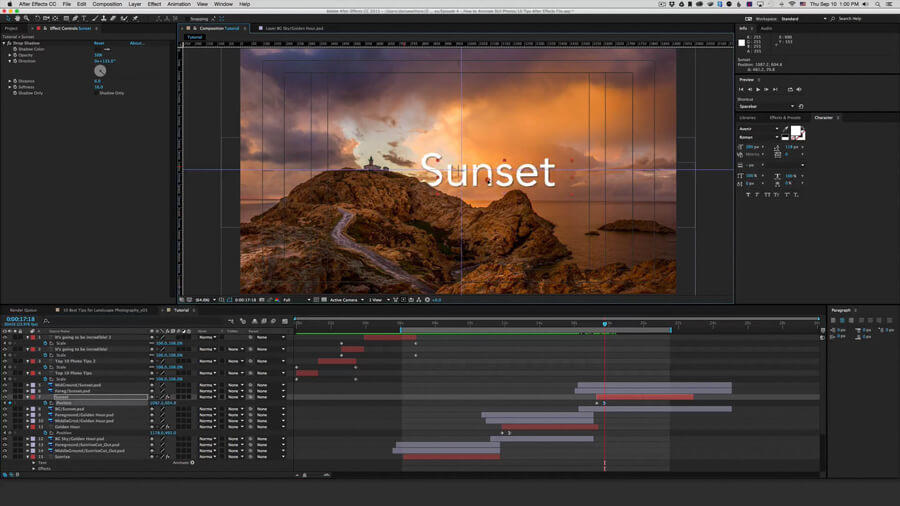
Task: Click the white fill color swatch
Action: point(796,131)
